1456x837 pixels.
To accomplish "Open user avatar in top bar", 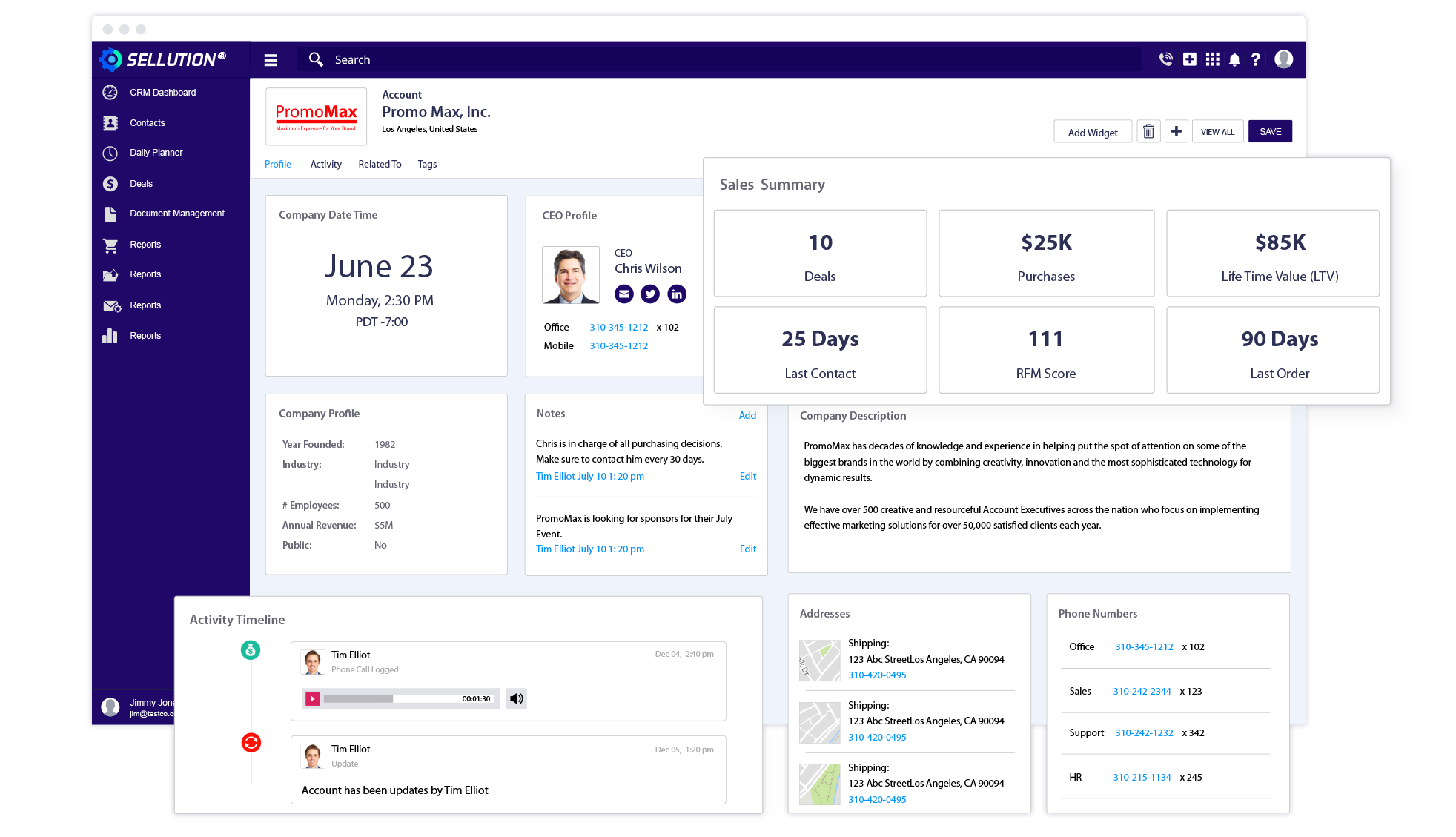I will 1284,59.
